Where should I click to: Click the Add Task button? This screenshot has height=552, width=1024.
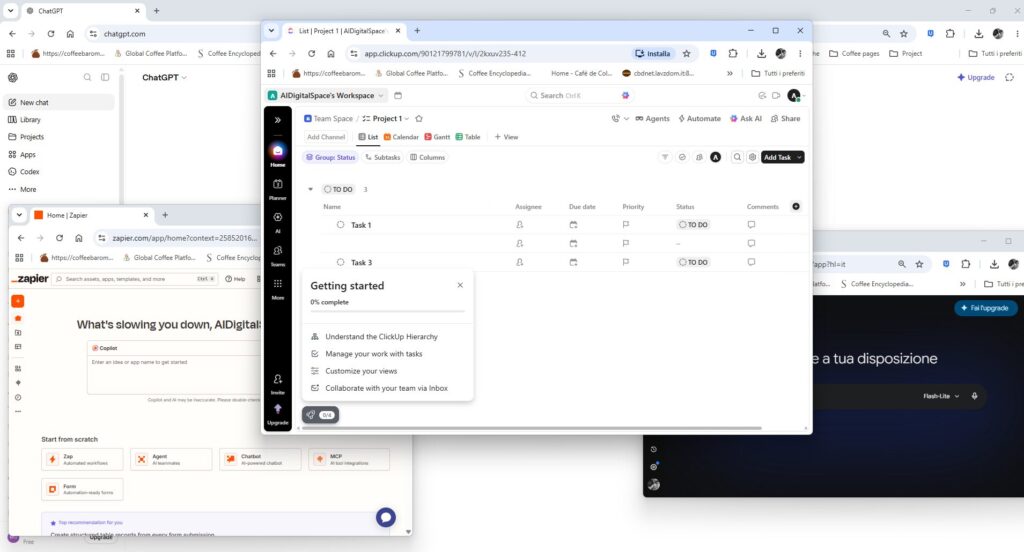click(x=777, y=157)
